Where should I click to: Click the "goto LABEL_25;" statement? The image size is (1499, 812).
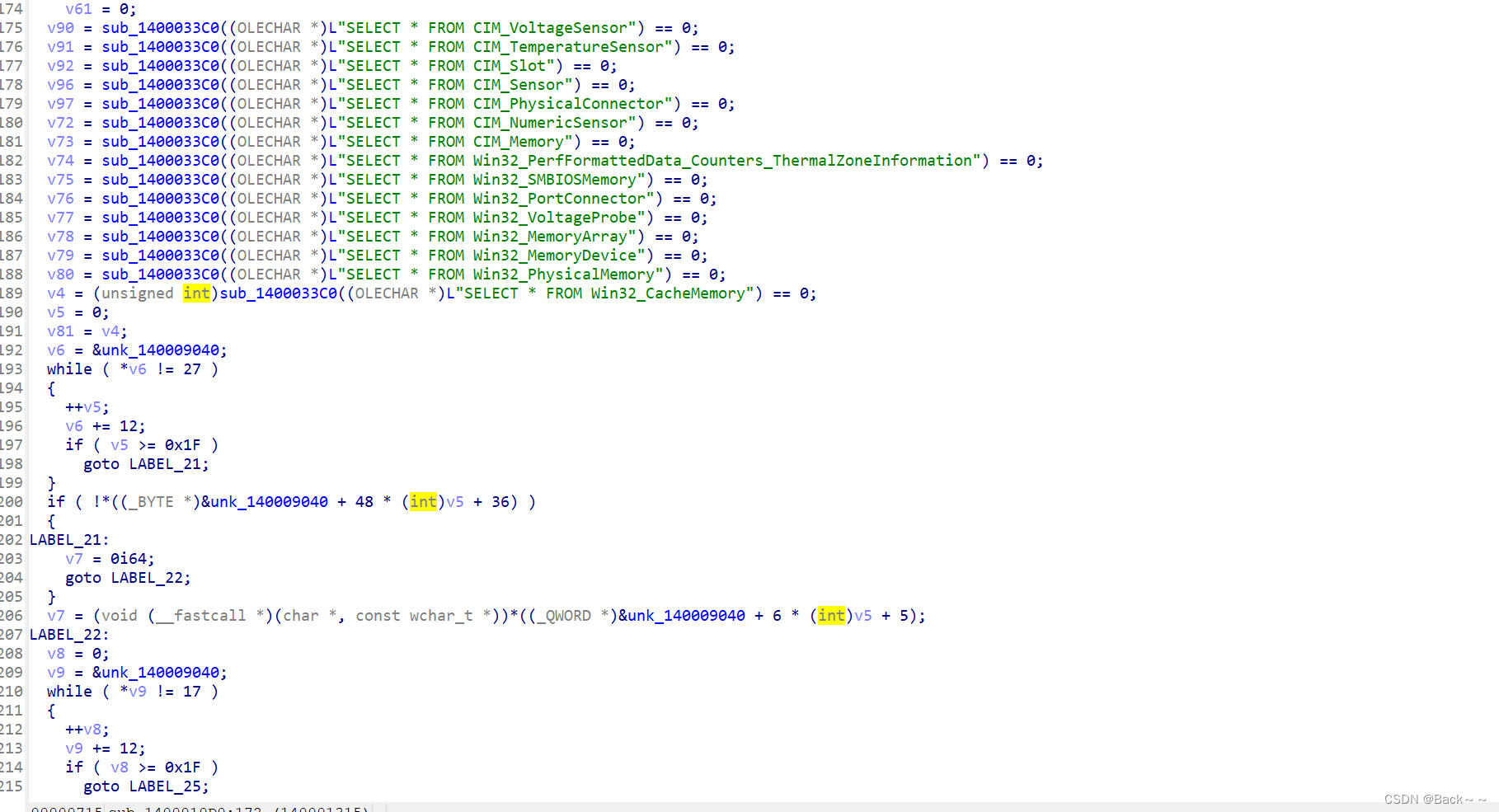click(146, 786)
